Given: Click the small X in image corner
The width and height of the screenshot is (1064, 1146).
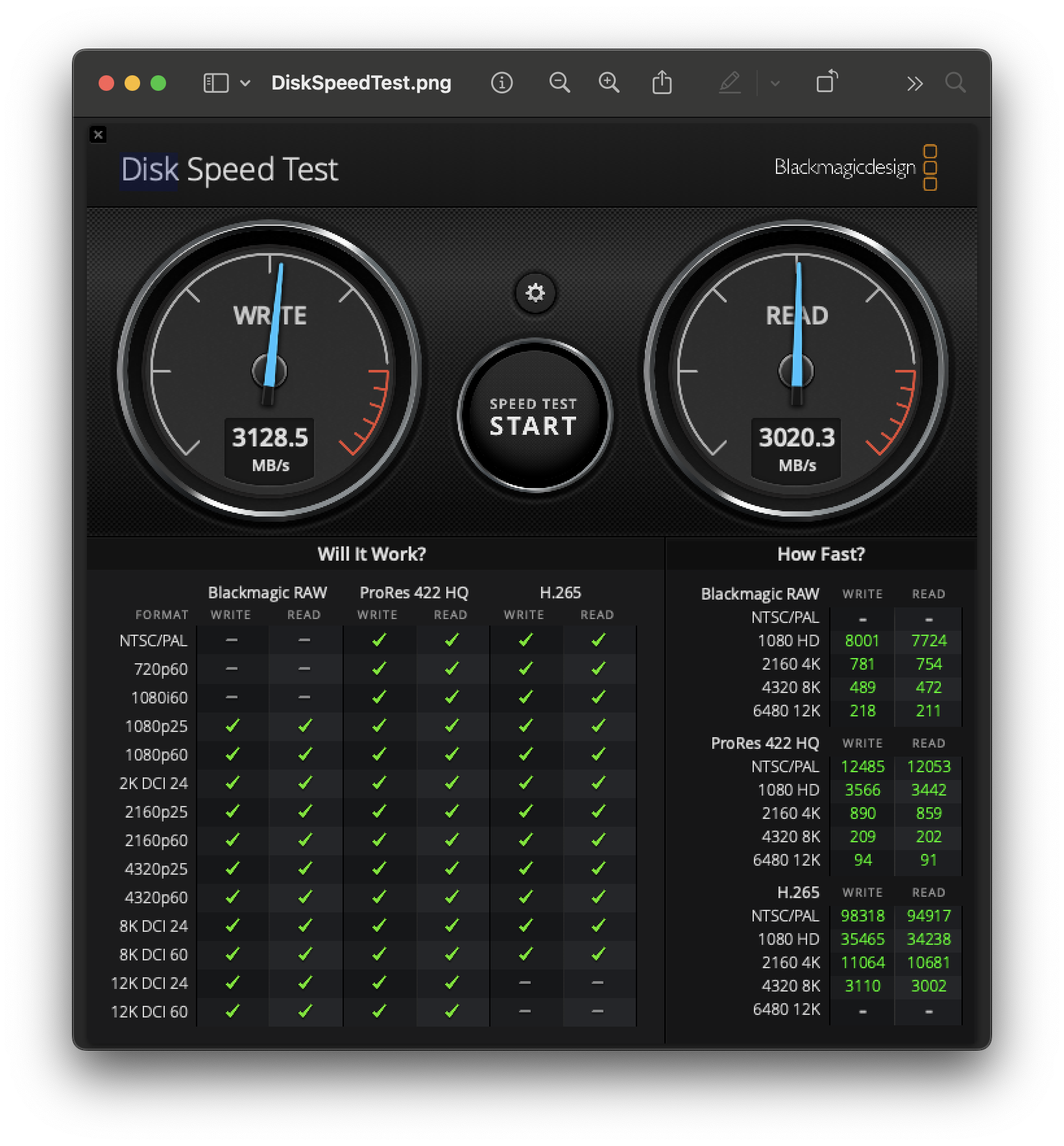Looking at the screenshot, I should click(x=98, y=134).
